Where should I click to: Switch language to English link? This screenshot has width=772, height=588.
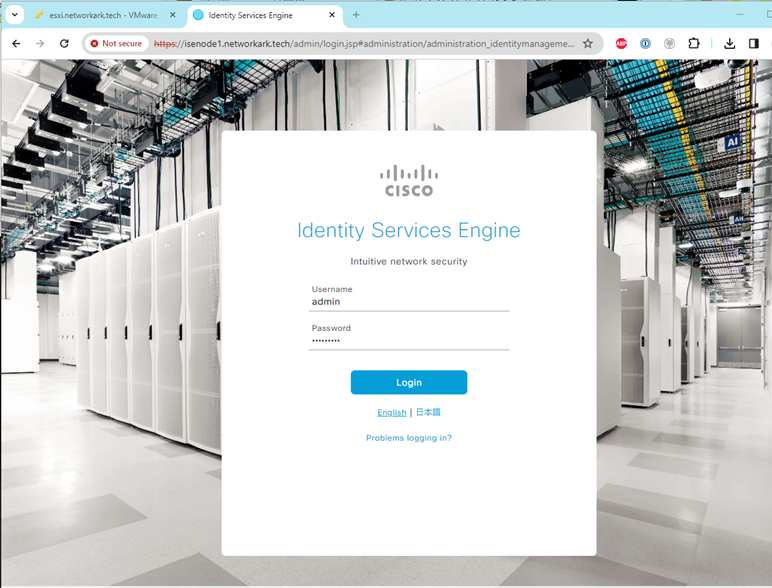[x=391, y=412]
